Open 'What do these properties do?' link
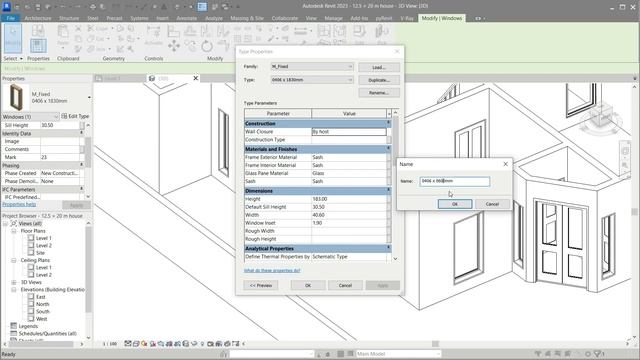The width and height of the screenshot is (640, 360). click(x=272, y=271)
